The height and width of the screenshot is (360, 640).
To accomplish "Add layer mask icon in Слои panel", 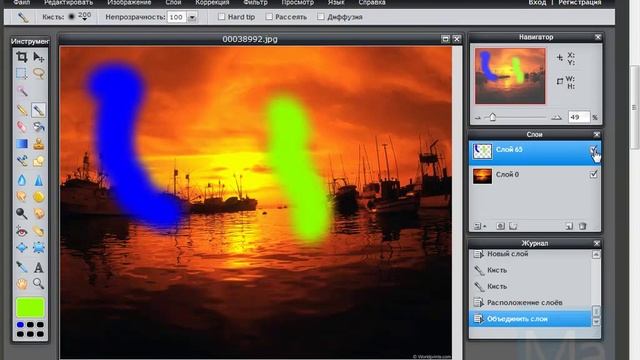I will point(500,226).
